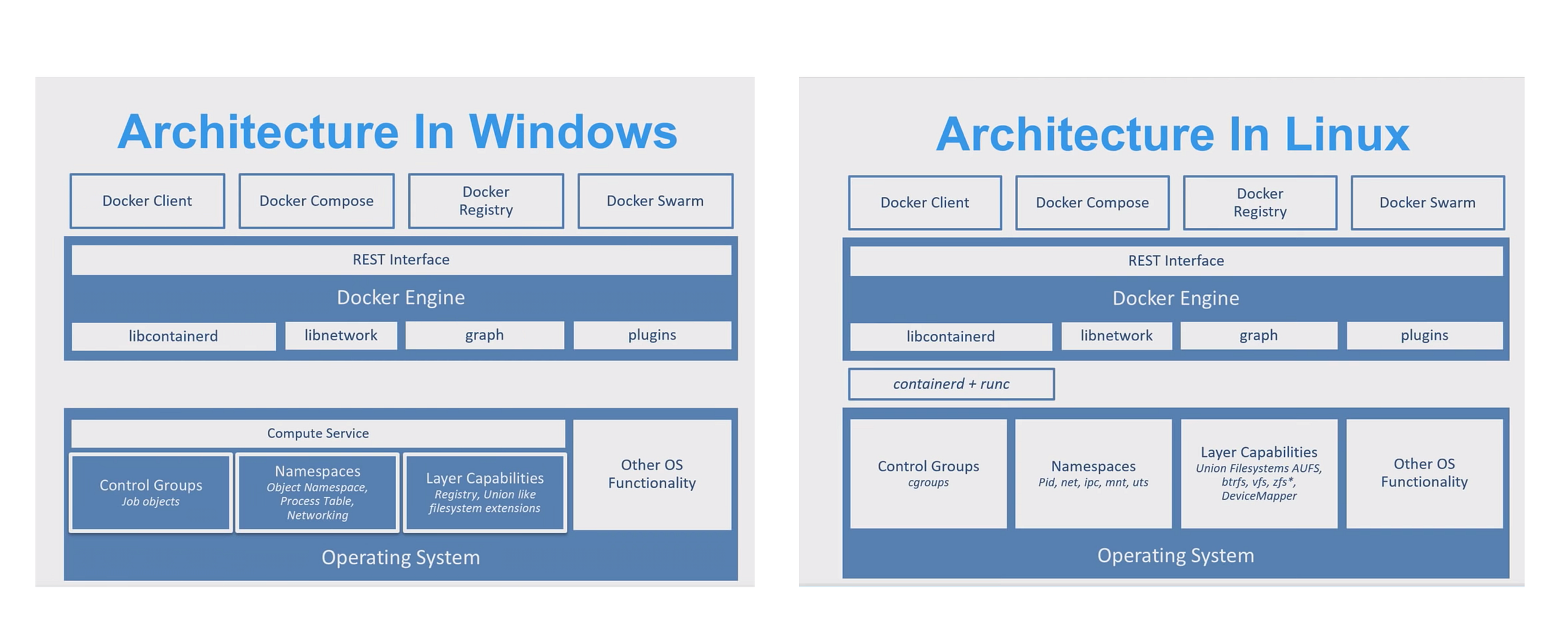
Task: Click Other OS Functionality in the Linux diagram
Action: 1424,474
